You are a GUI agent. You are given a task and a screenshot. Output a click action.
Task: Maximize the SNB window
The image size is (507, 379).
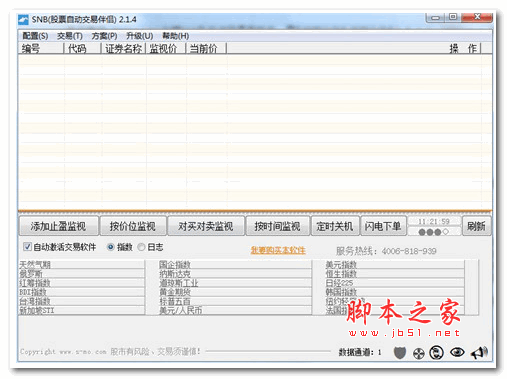coord(452,17)
